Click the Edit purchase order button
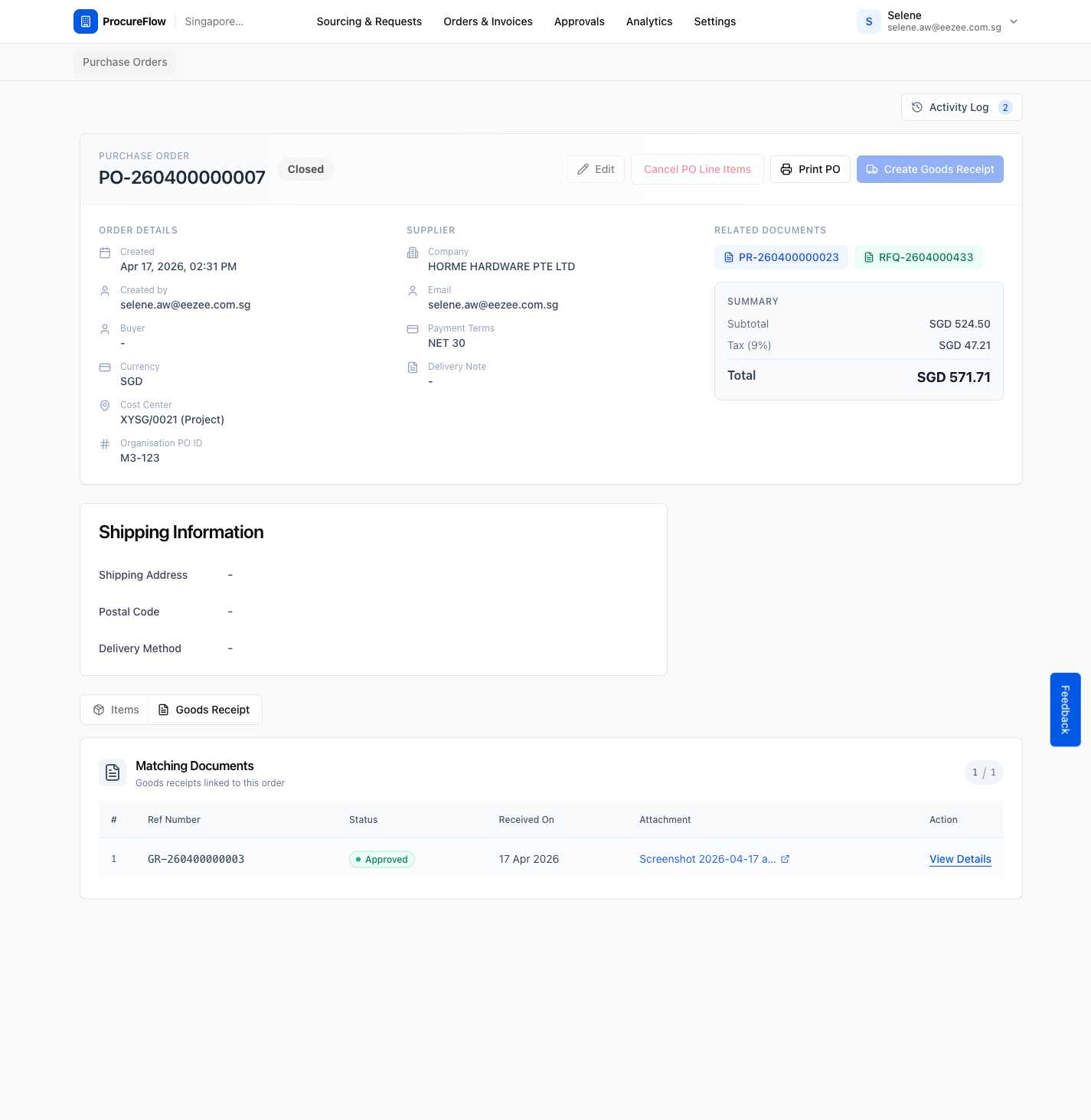This screenshot has height=1120, width=1091. pos(596,169)
